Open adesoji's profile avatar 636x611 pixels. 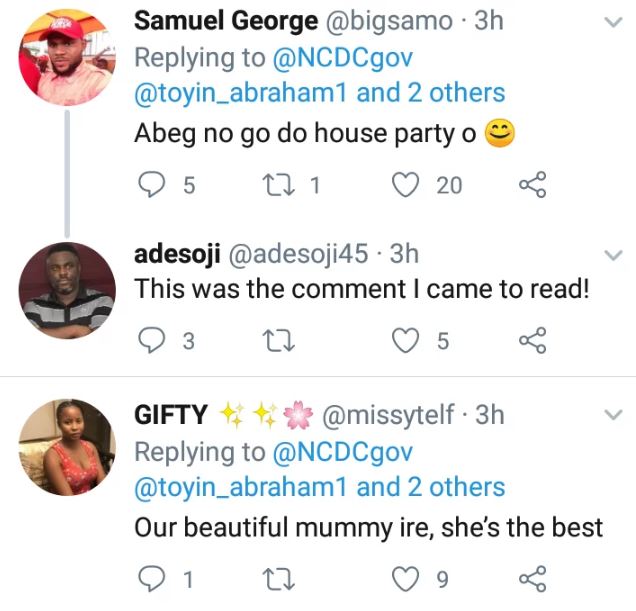[67, 289]
